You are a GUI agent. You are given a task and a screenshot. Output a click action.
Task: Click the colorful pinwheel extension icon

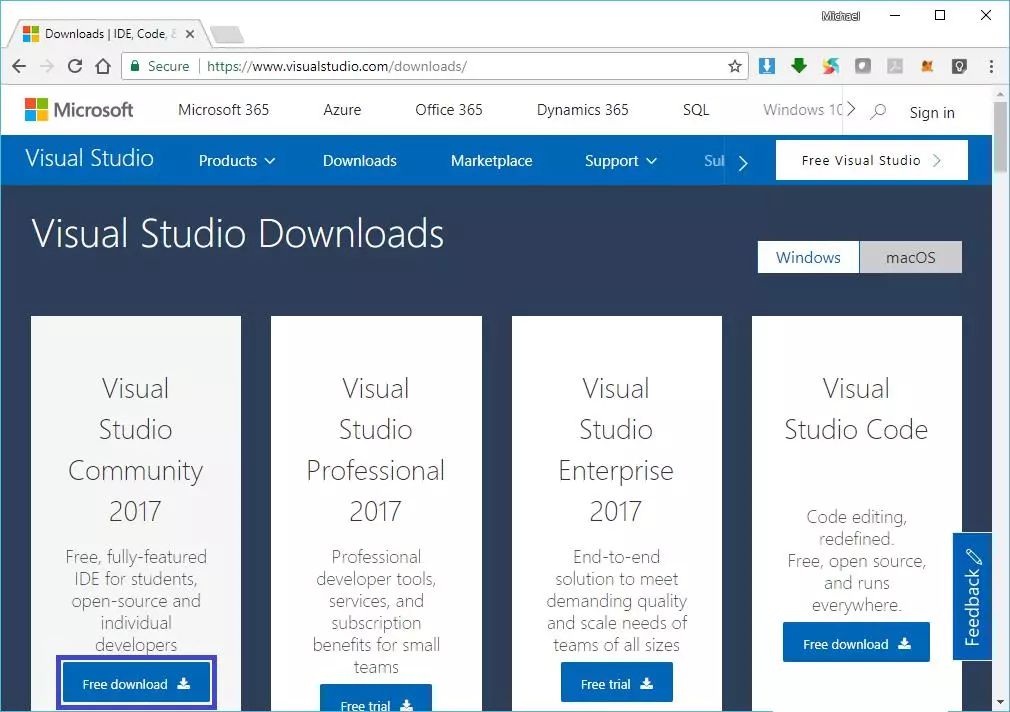[831, 66]
